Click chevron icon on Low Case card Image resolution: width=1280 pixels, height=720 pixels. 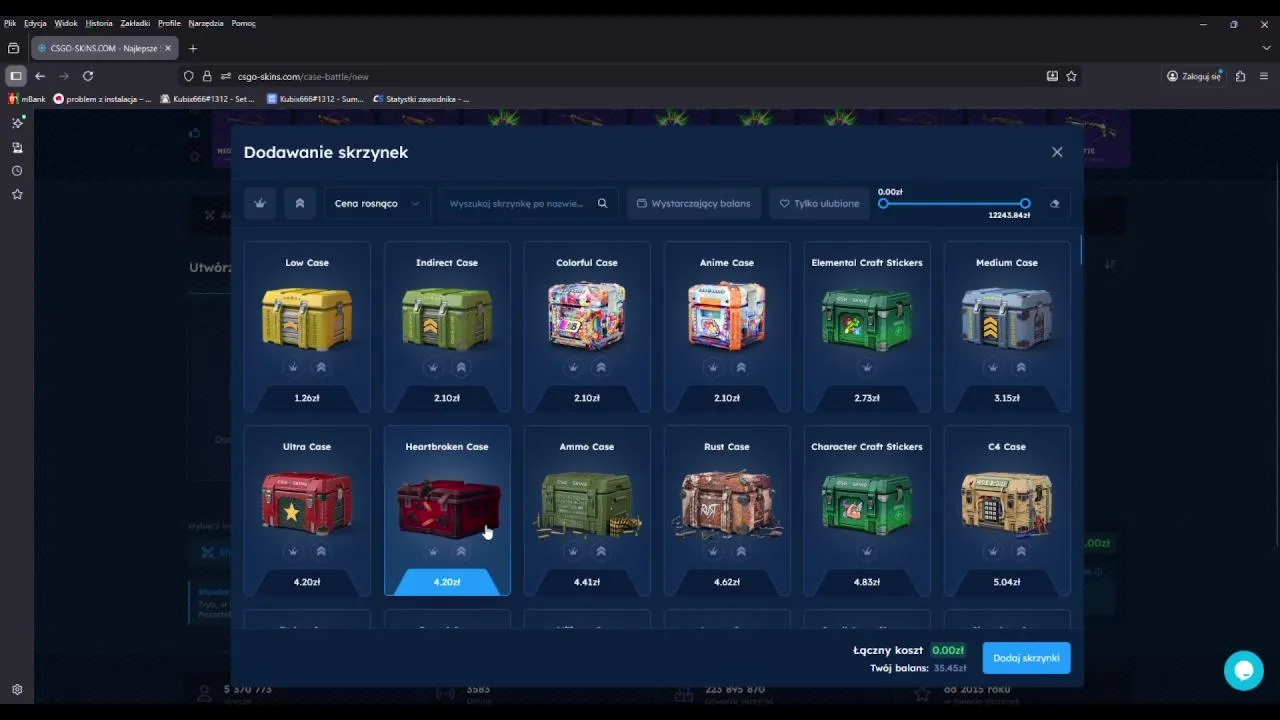(x=321, y=367)
